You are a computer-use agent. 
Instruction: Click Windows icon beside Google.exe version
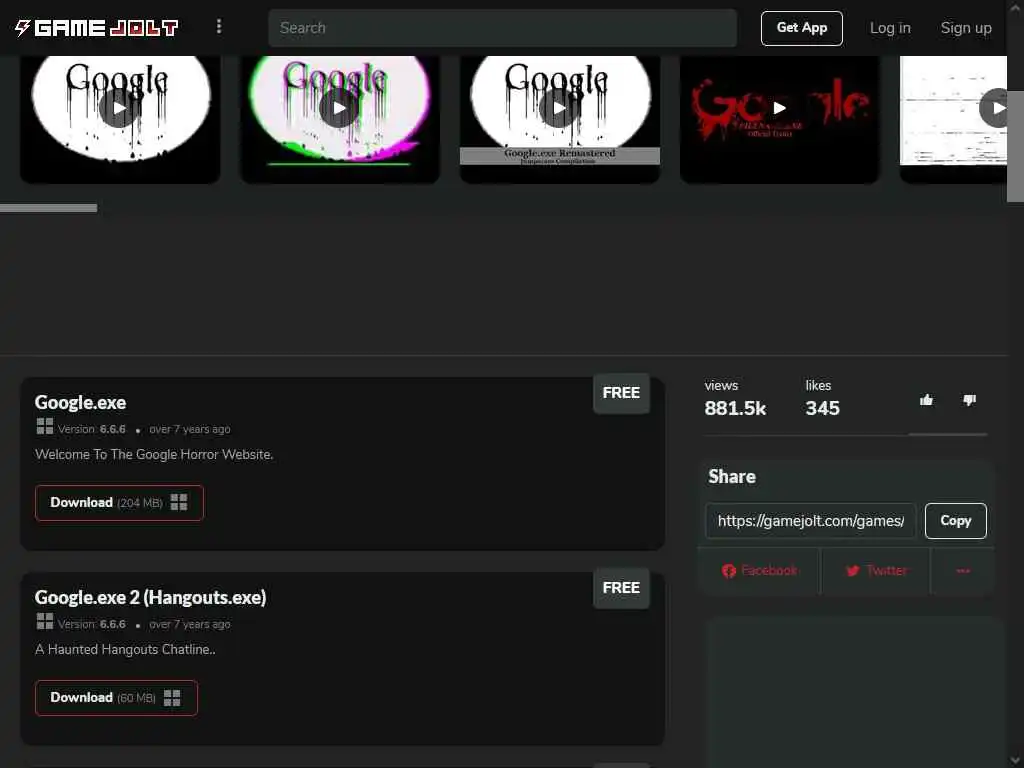44,426
